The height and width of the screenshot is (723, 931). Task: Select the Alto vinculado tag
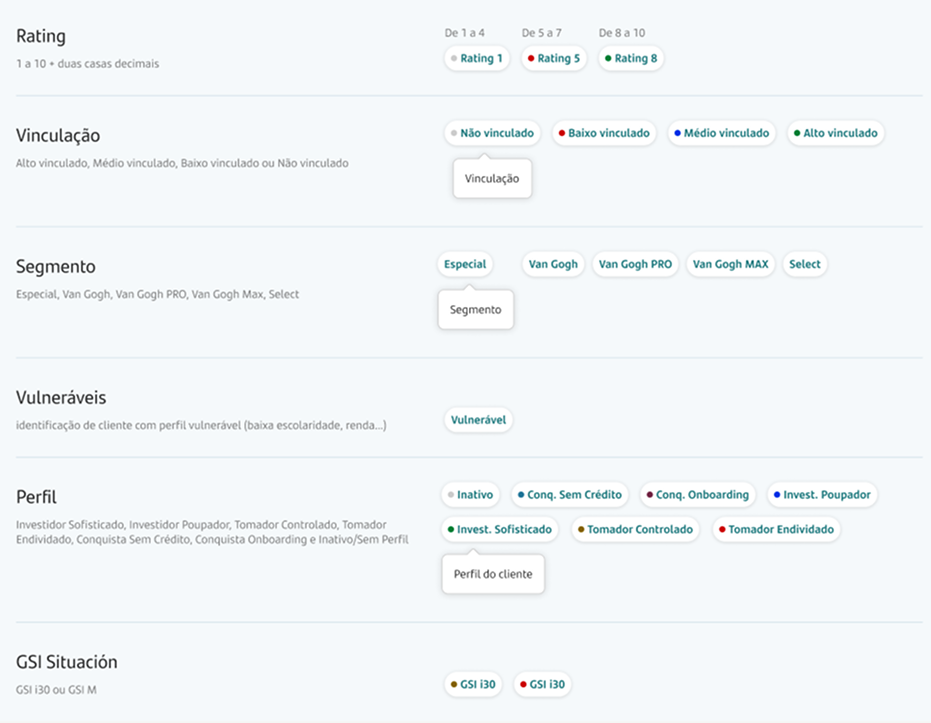coord(836,133)
